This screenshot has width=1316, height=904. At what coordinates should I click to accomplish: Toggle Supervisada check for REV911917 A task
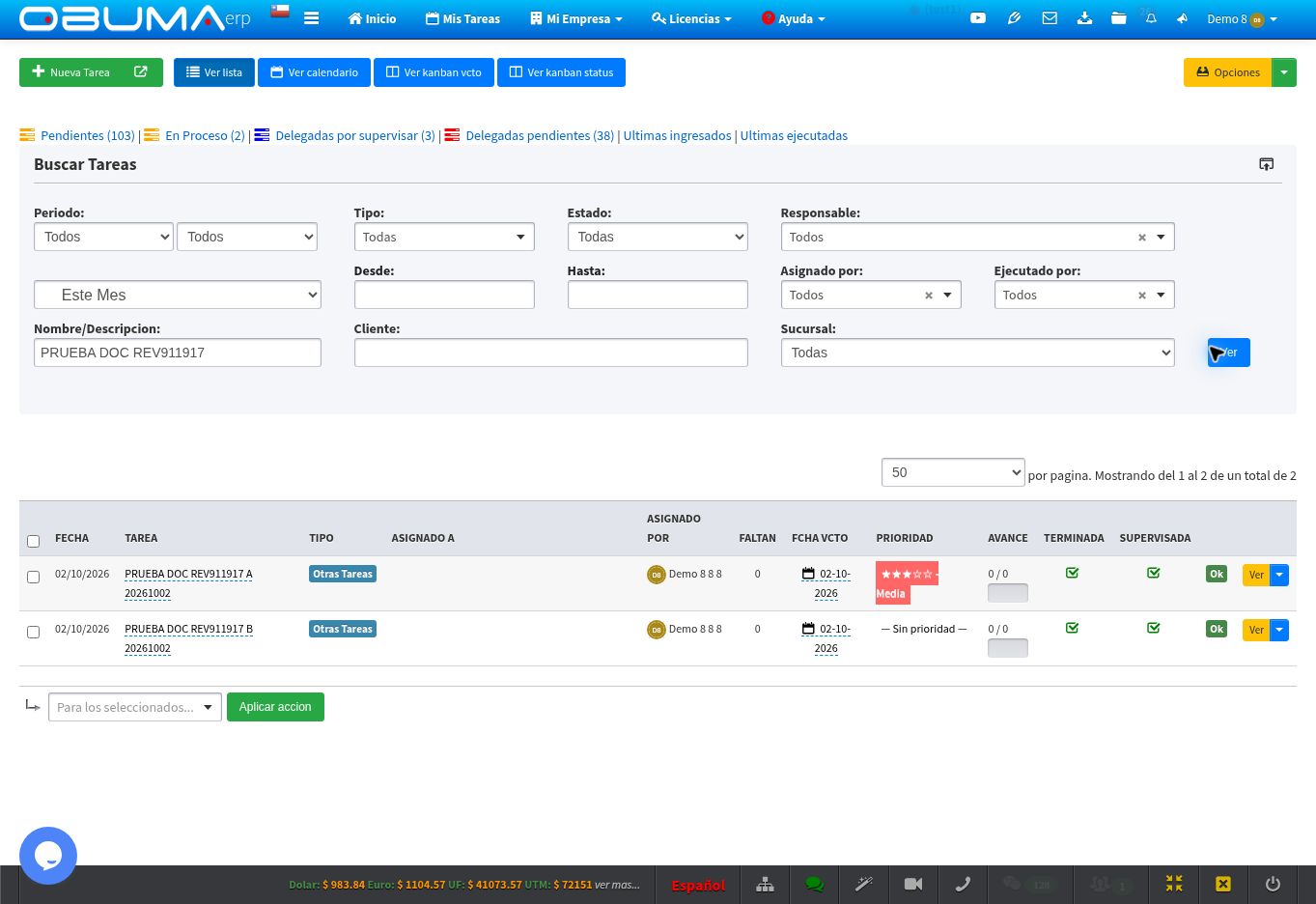pyautogui.click(x=1153, y=573)
